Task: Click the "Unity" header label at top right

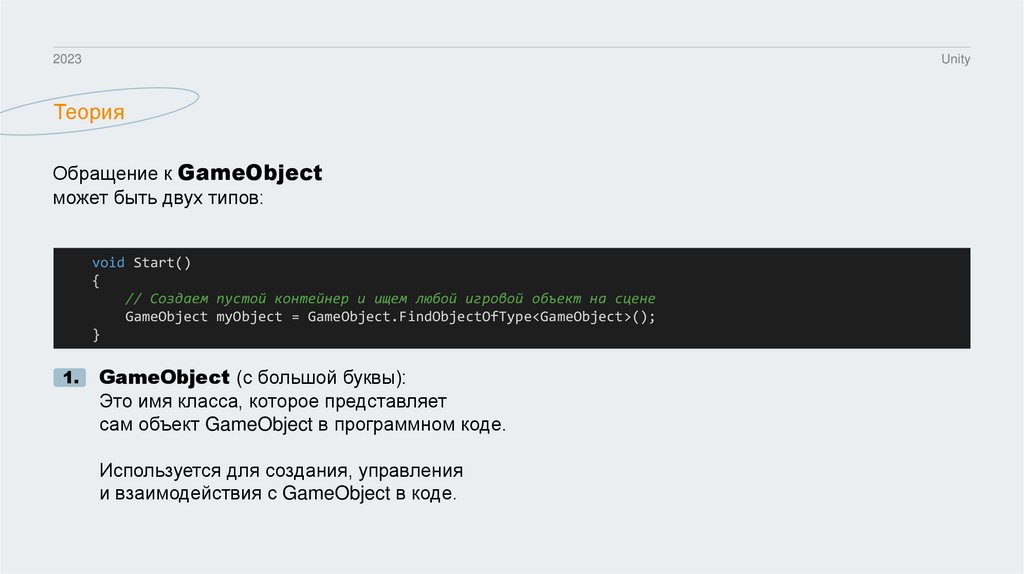Action: pyautogui.click(x=955, y=60)
